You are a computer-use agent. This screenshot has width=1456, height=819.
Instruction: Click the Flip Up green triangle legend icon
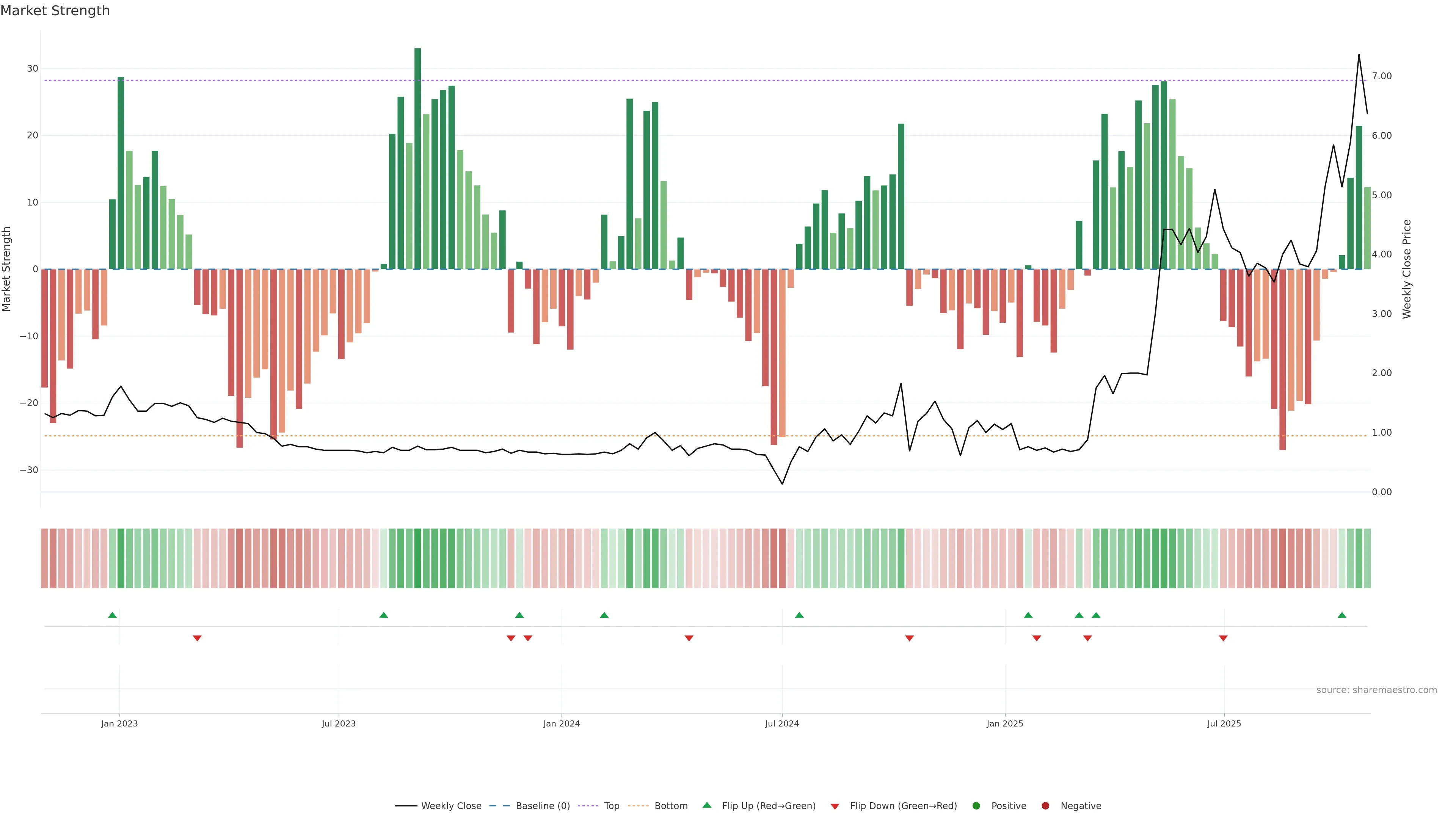[706, 805]
